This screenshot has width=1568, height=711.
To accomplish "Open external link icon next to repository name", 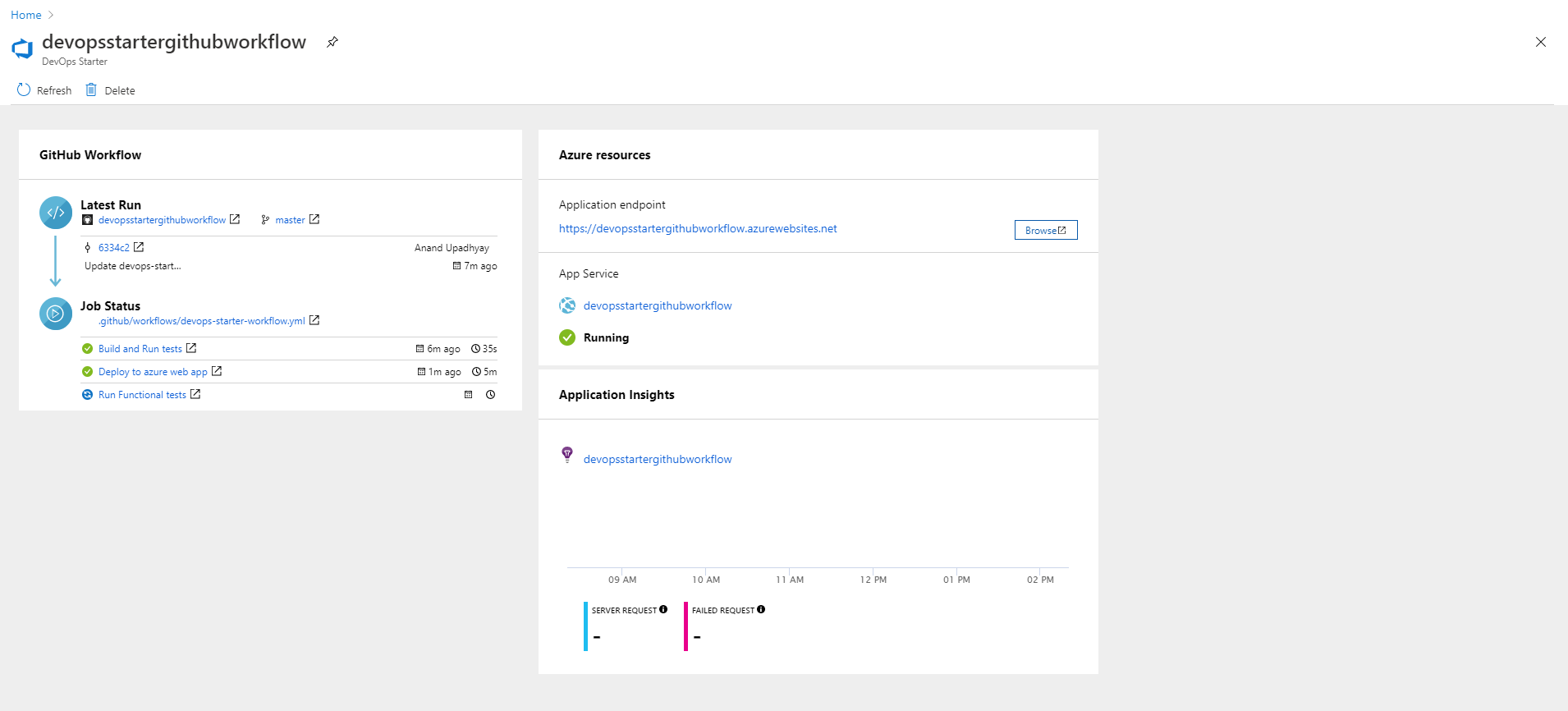I will coord(235,219).
